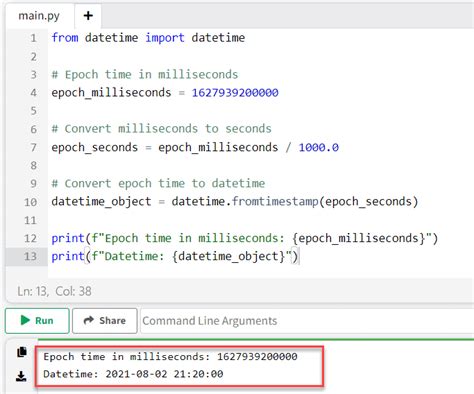This screenshot has height=394, width=474.
Task: Open the main.py file tab
Action: (x=39, y=16)
